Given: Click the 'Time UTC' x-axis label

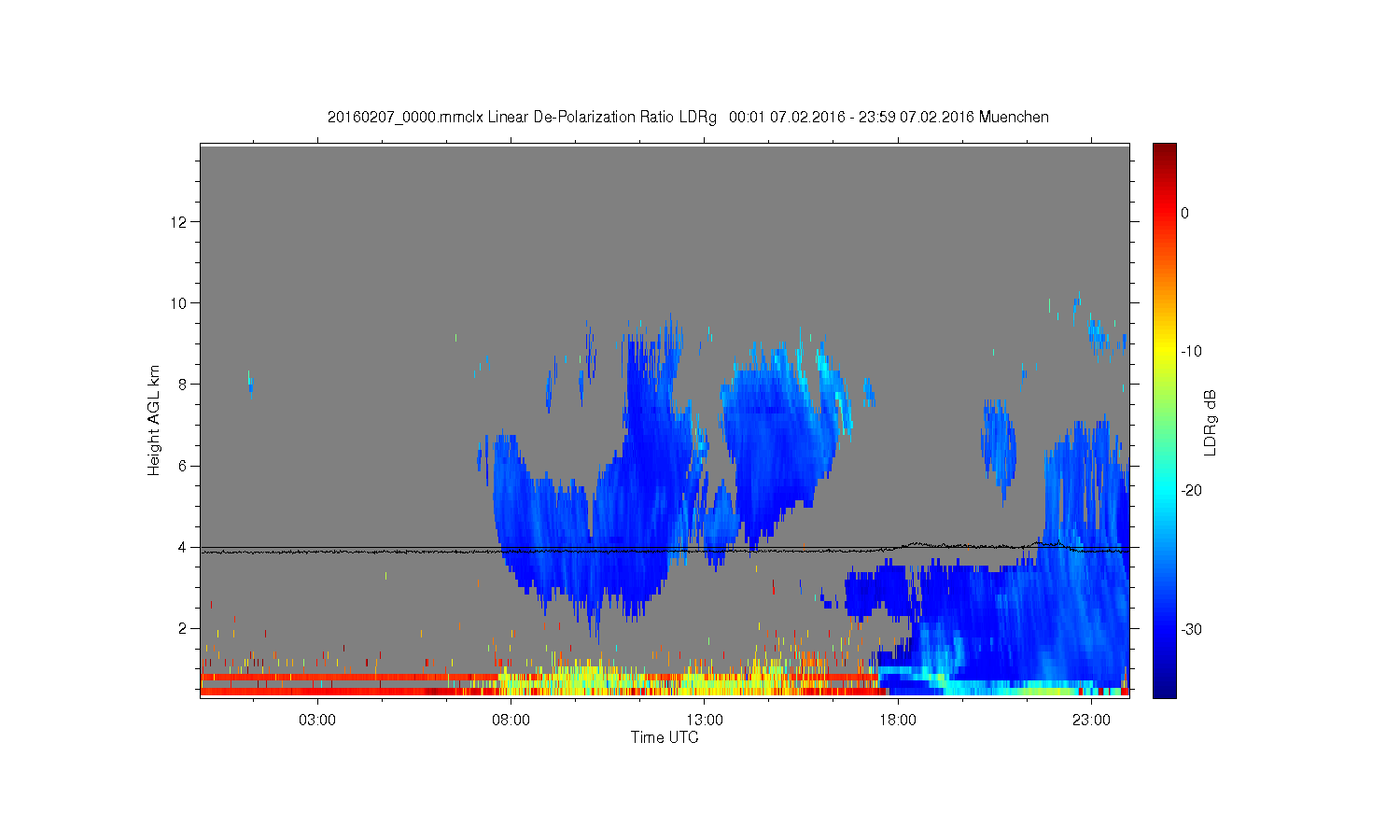Looking at the screenshot, I should pyautogui.click(x=665, y=737).
